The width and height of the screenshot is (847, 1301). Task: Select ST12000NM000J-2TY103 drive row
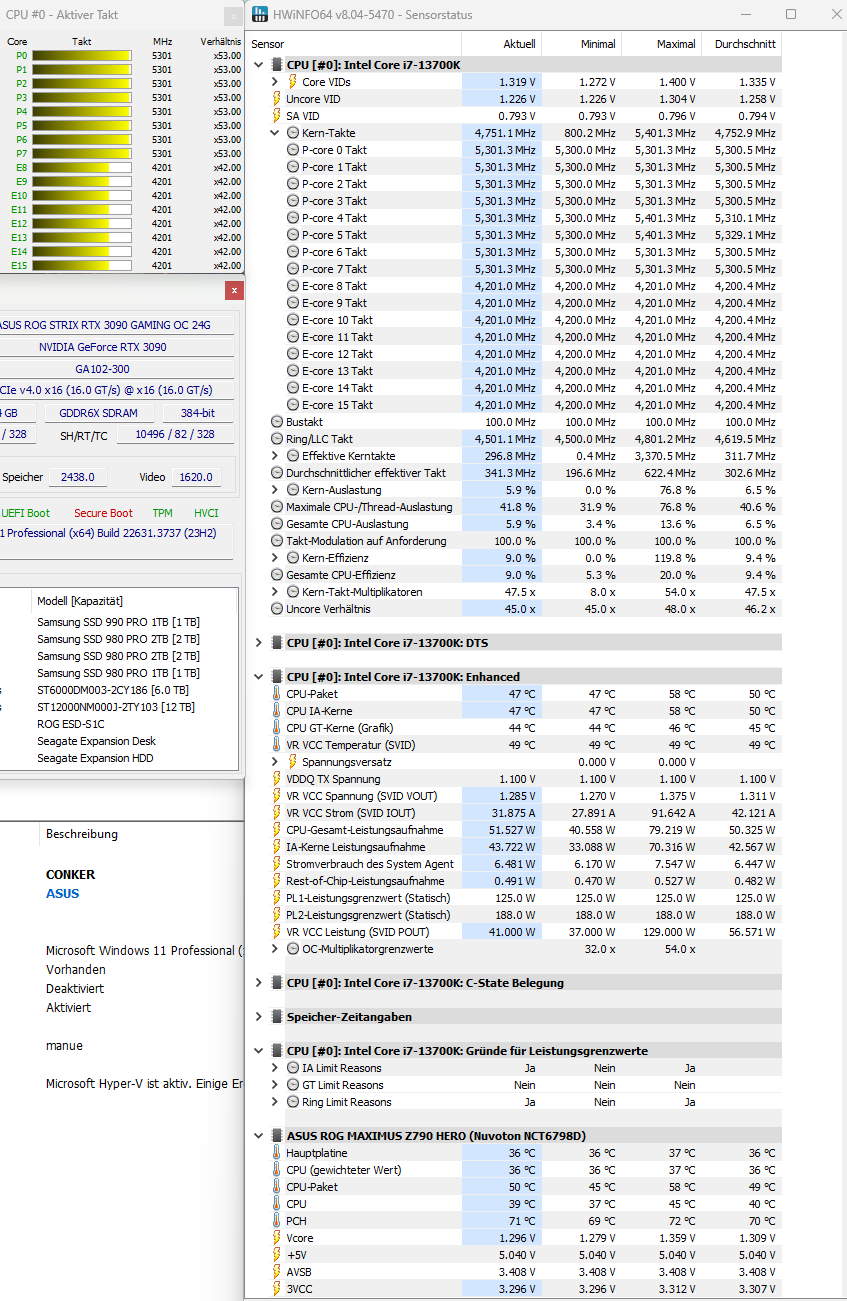click(x=118, y=707)
